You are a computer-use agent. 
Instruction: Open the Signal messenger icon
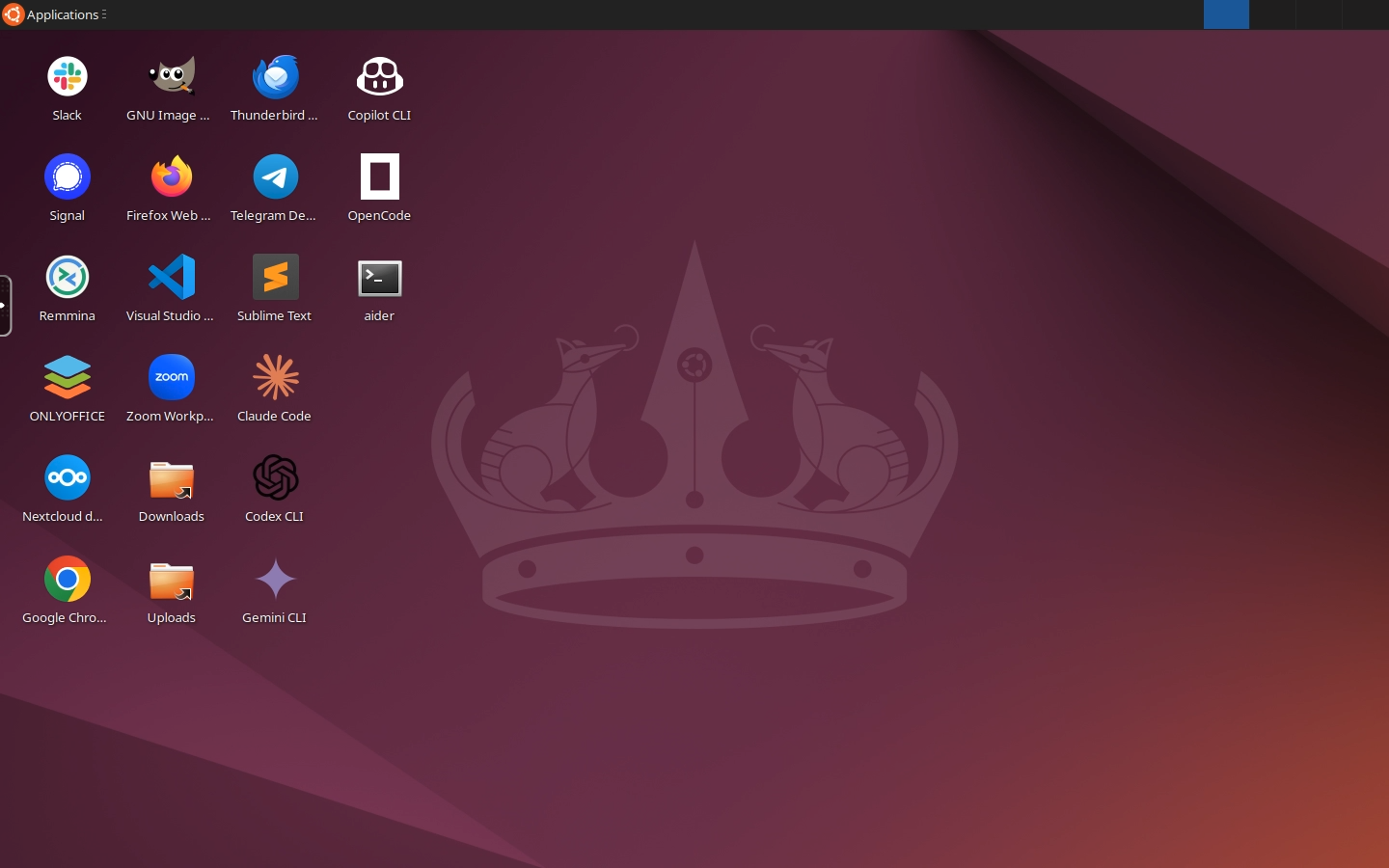pos(68,177)
